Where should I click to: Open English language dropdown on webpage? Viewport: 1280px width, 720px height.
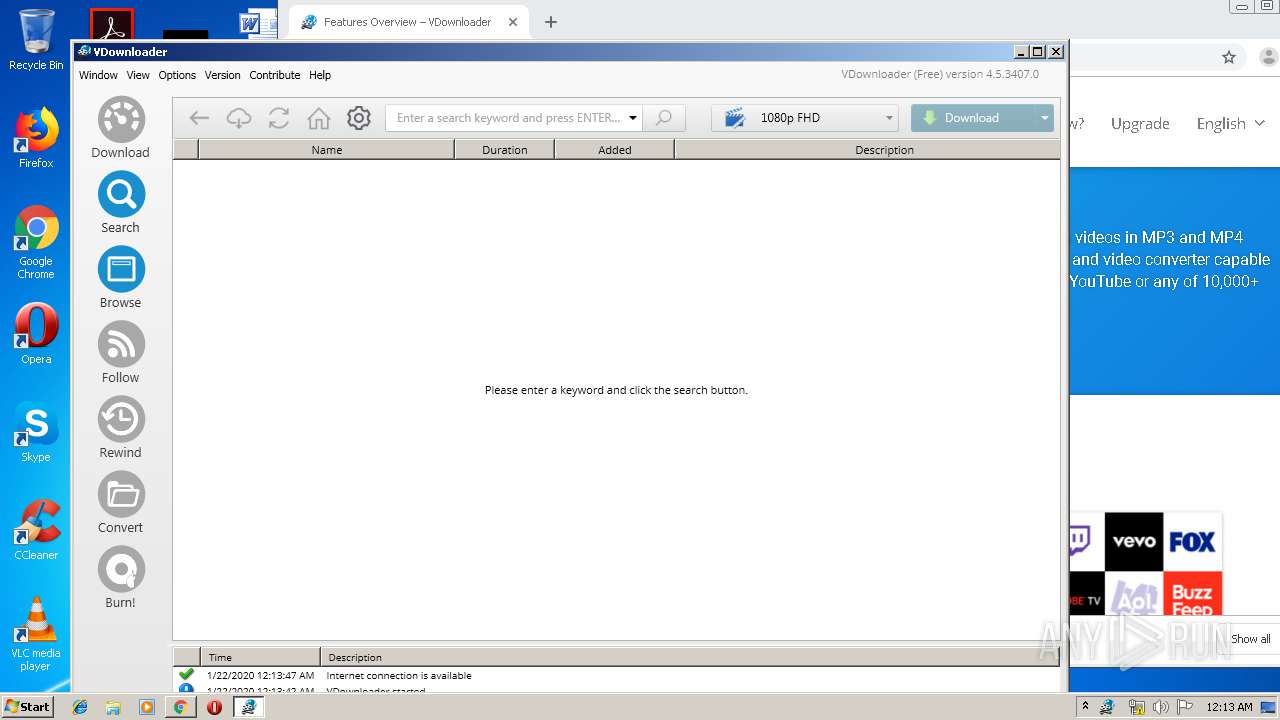click(x=1230, y=124)
